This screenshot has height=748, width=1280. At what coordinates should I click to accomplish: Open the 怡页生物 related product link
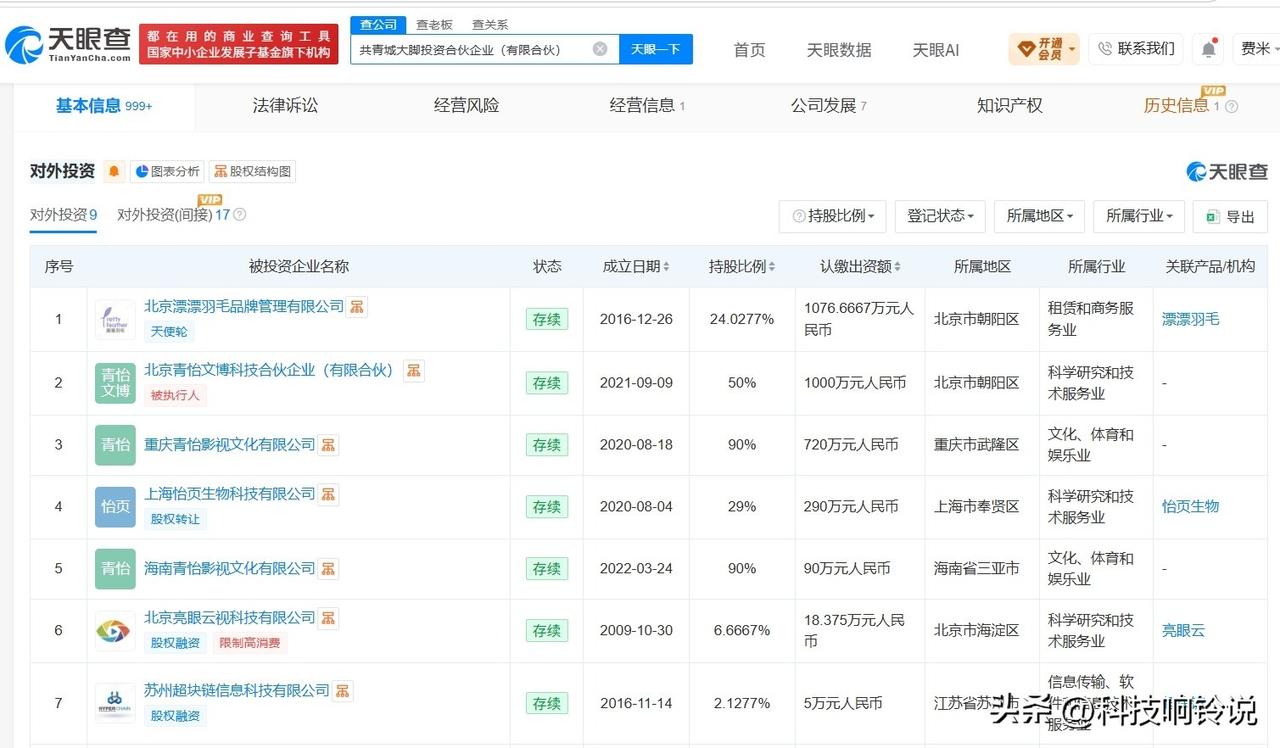(x=1190, y=506)
